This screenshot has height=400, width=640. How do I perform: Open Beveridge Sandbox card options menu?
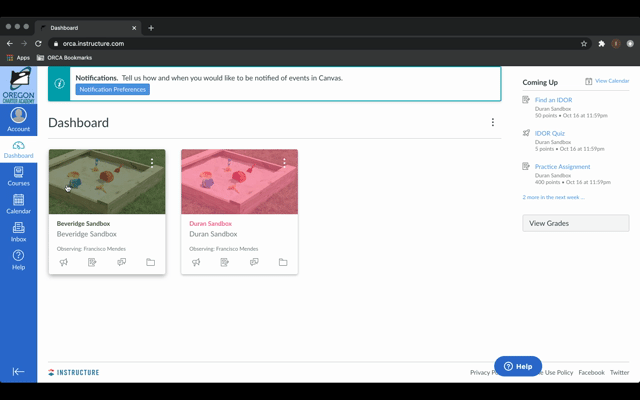pos(152,163)
